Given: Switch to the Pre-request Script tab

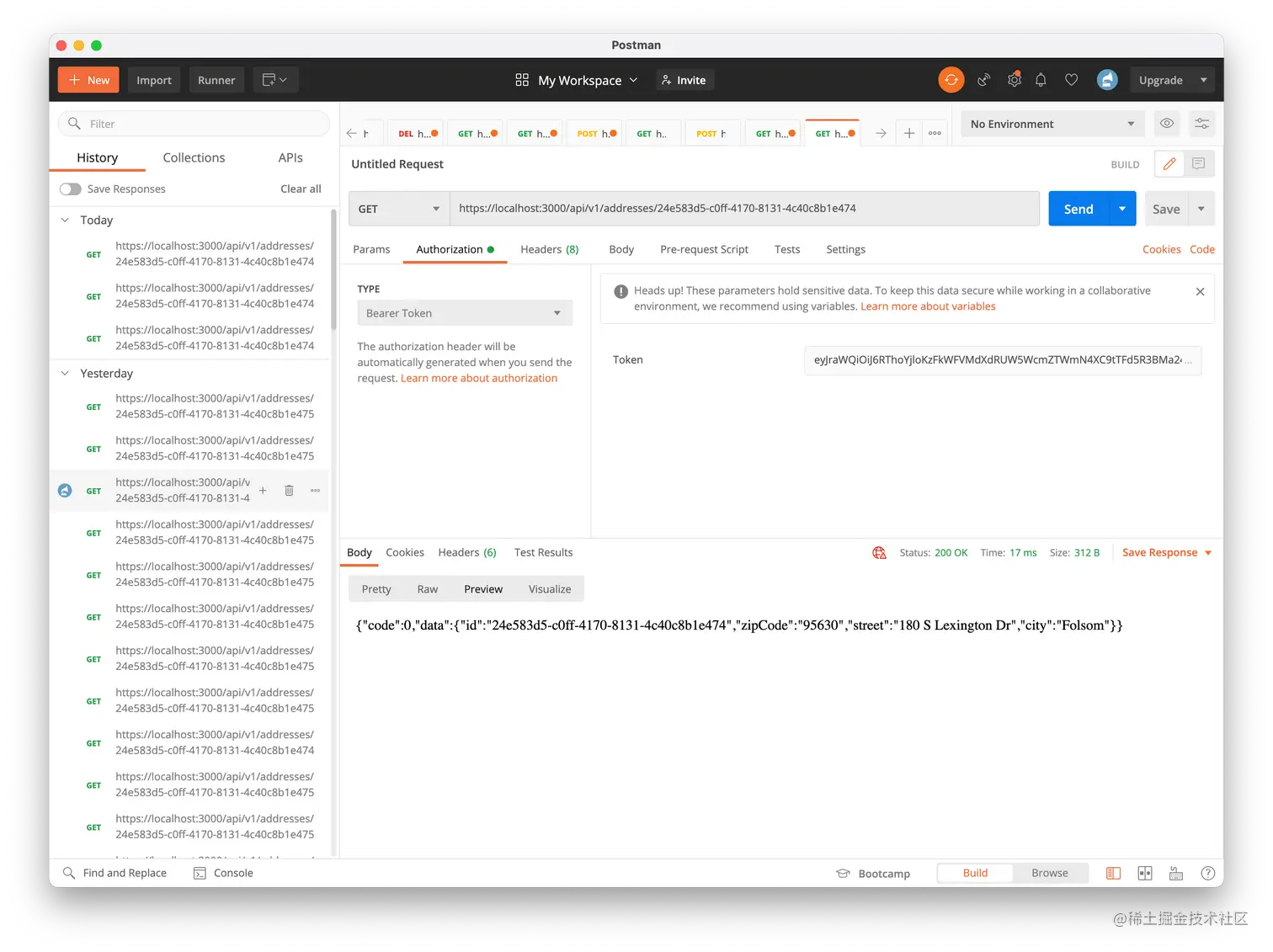Looking at the screenshot, I should (704, 249).
